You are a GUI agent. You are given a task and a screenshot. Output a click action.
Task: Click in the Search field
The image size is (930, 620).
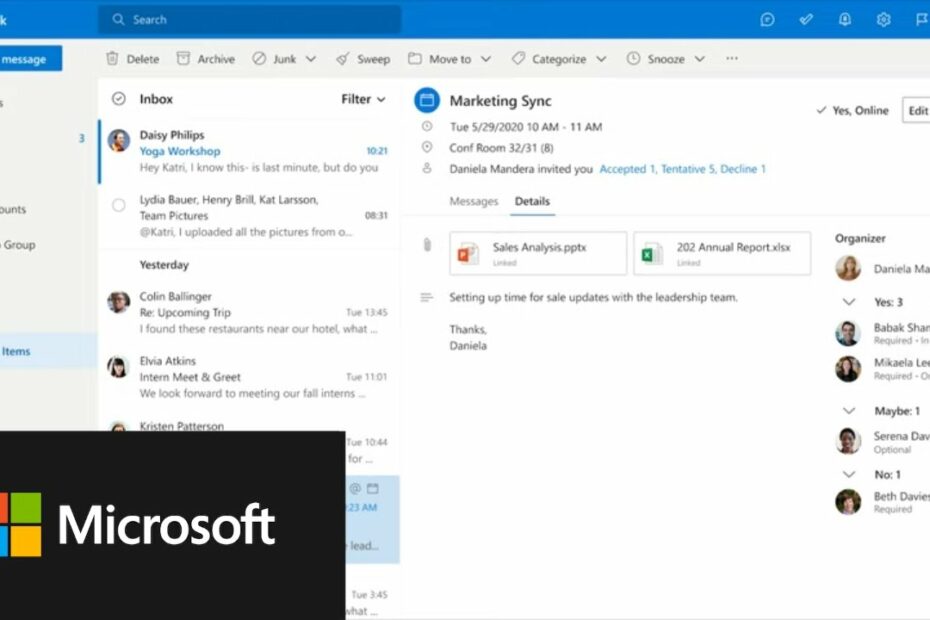coord(249,20)
